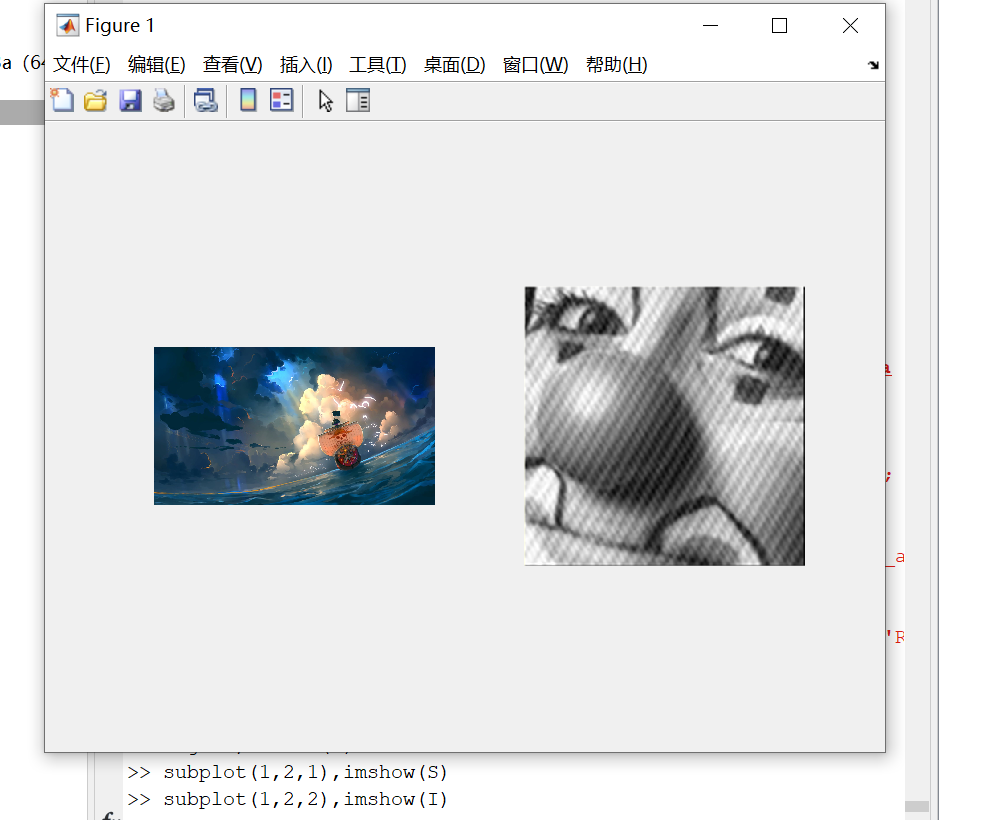This screenshot has width=991, height=820.
Task: Open the 工具(T) menu
Action: coord(377,64)
